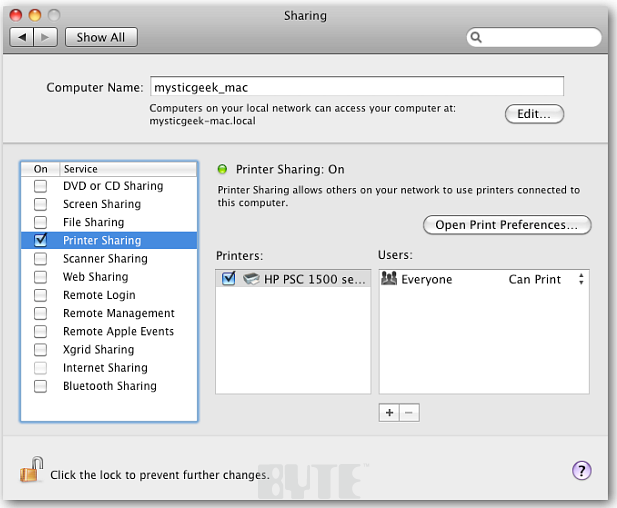This screenshot has width=617, height=508.
Task: Click the Computer Name text field
Action: (x=357, y=87)
